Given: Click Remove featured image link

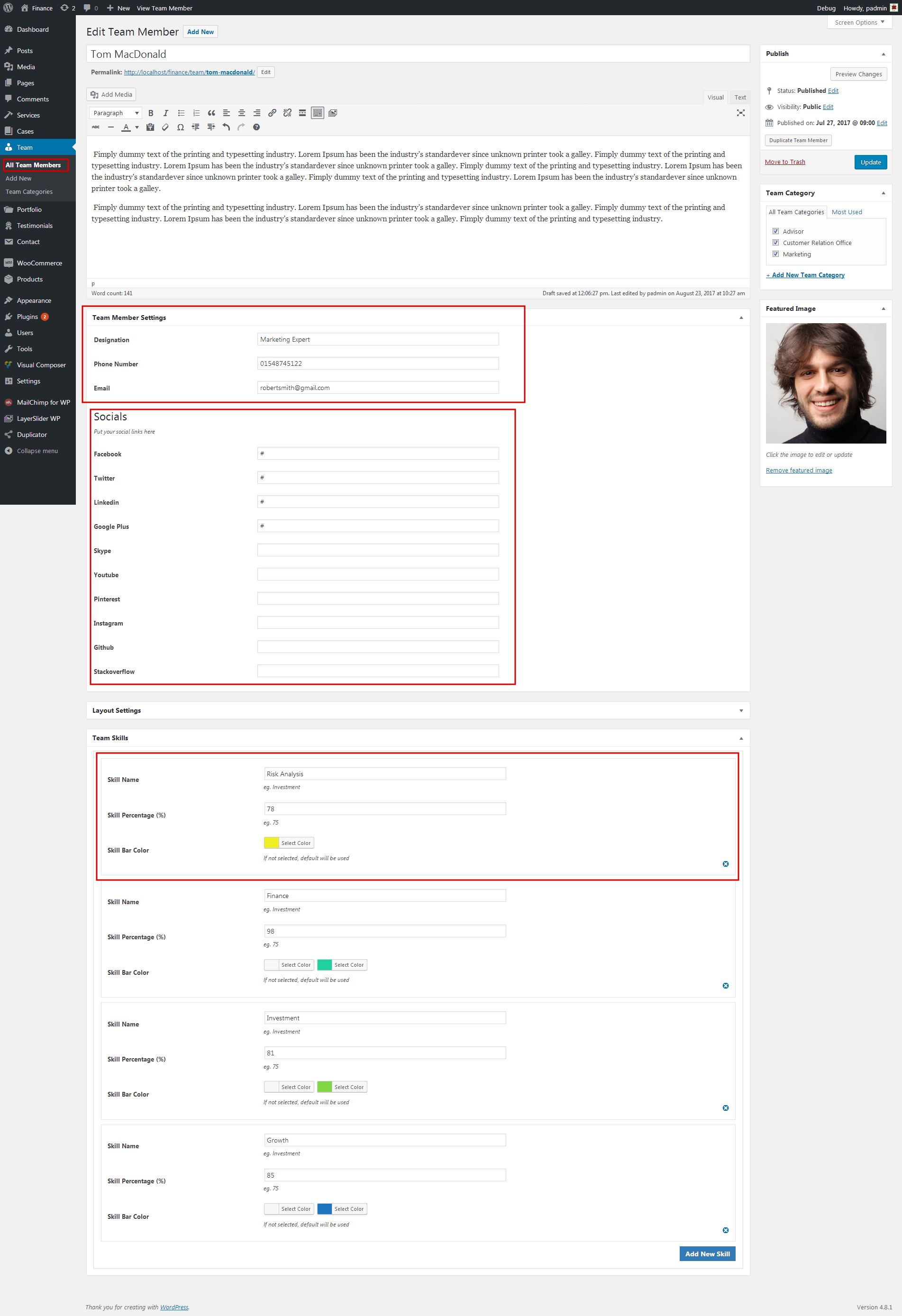Looking at the screenshot, I should point(799,471).
